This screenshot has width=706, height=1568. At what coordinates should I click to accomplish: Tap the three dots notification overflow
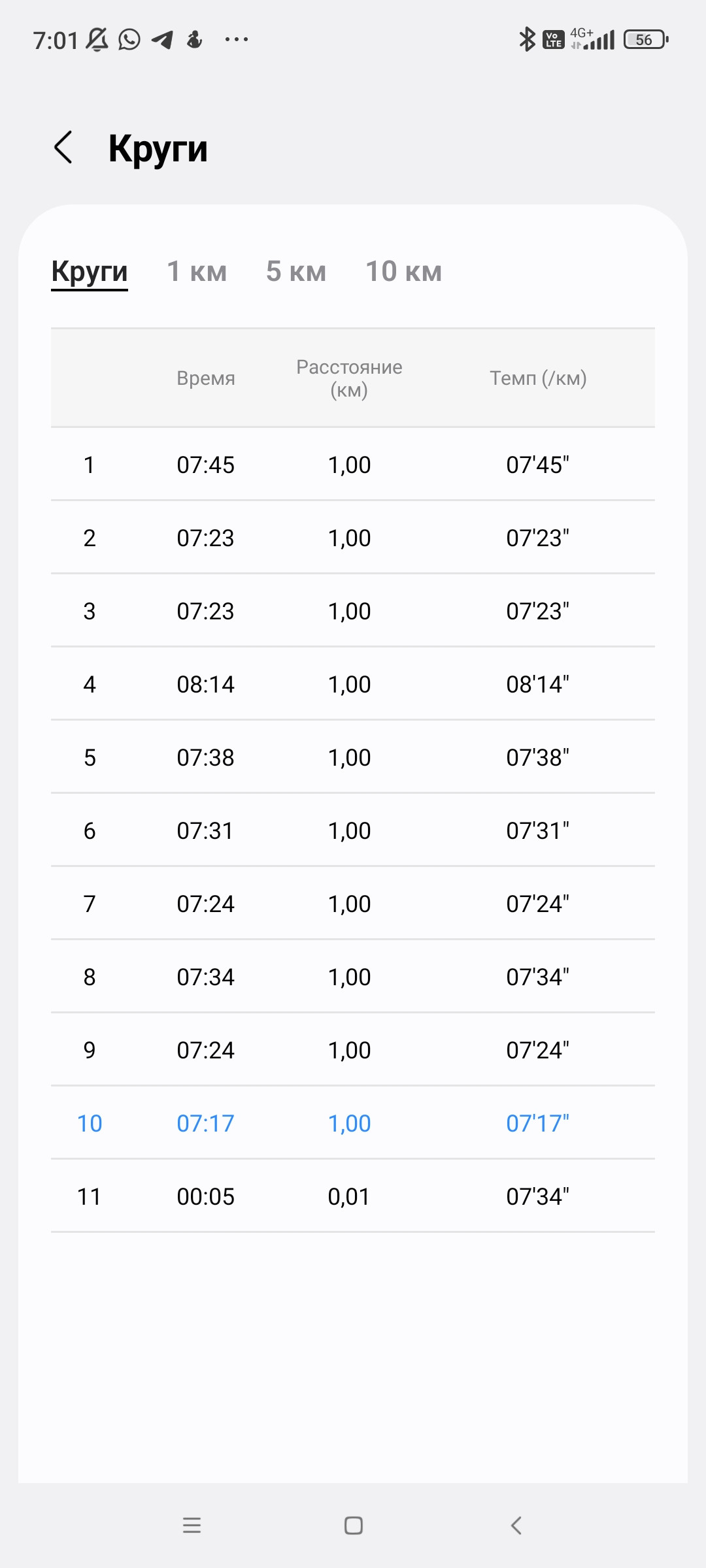(x=236, y=40)
